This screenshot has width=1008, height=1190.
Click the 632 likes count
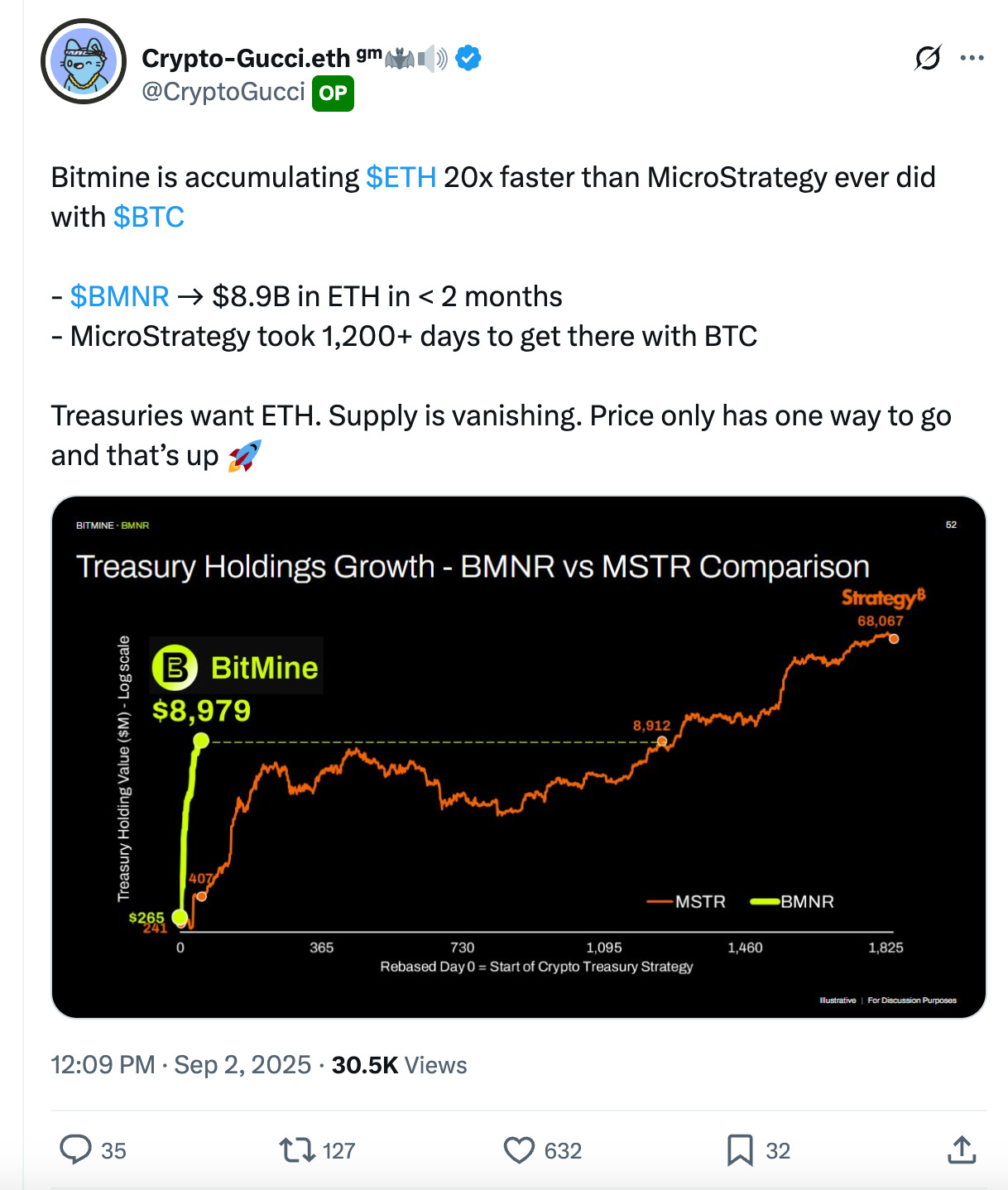pos(563,1150)
